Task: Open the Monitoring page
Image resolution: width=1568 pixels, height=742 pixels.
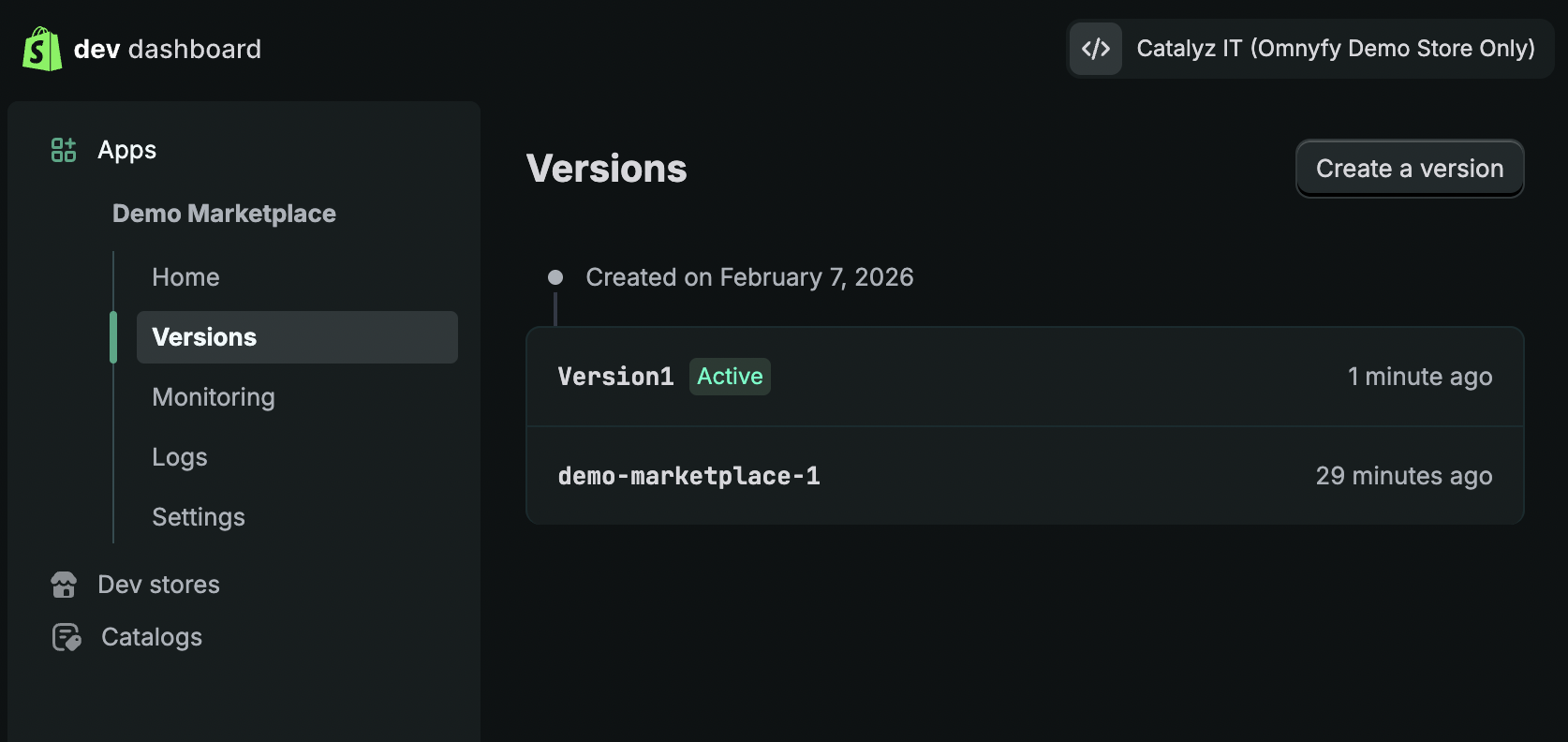Action: pyautogui.click(x=214, y=397)
